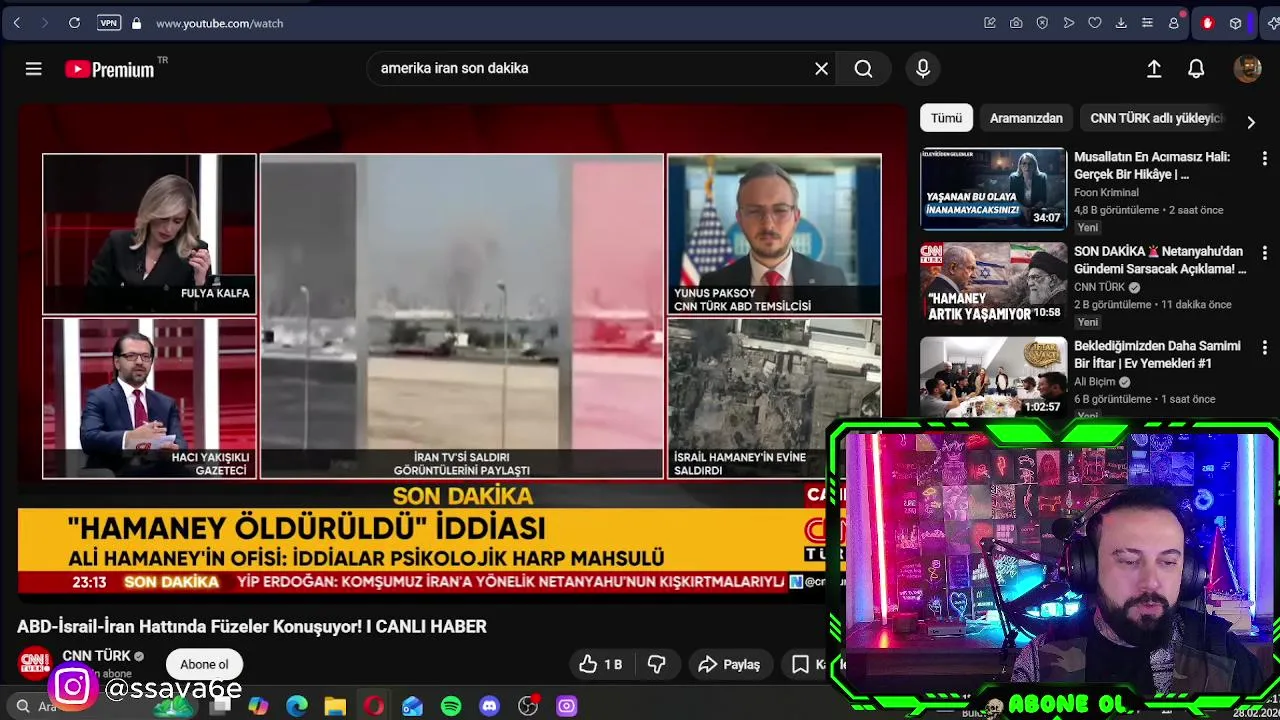
Task: Open the extensions cube icon
Action: click(x=1236, y=23)
